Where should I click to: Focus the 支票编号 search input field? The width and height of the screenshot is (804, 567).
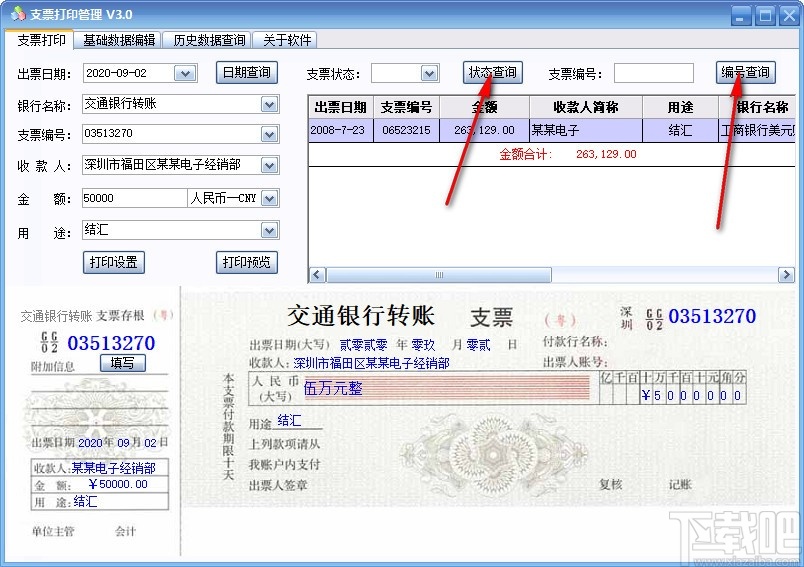click(654, 73)
